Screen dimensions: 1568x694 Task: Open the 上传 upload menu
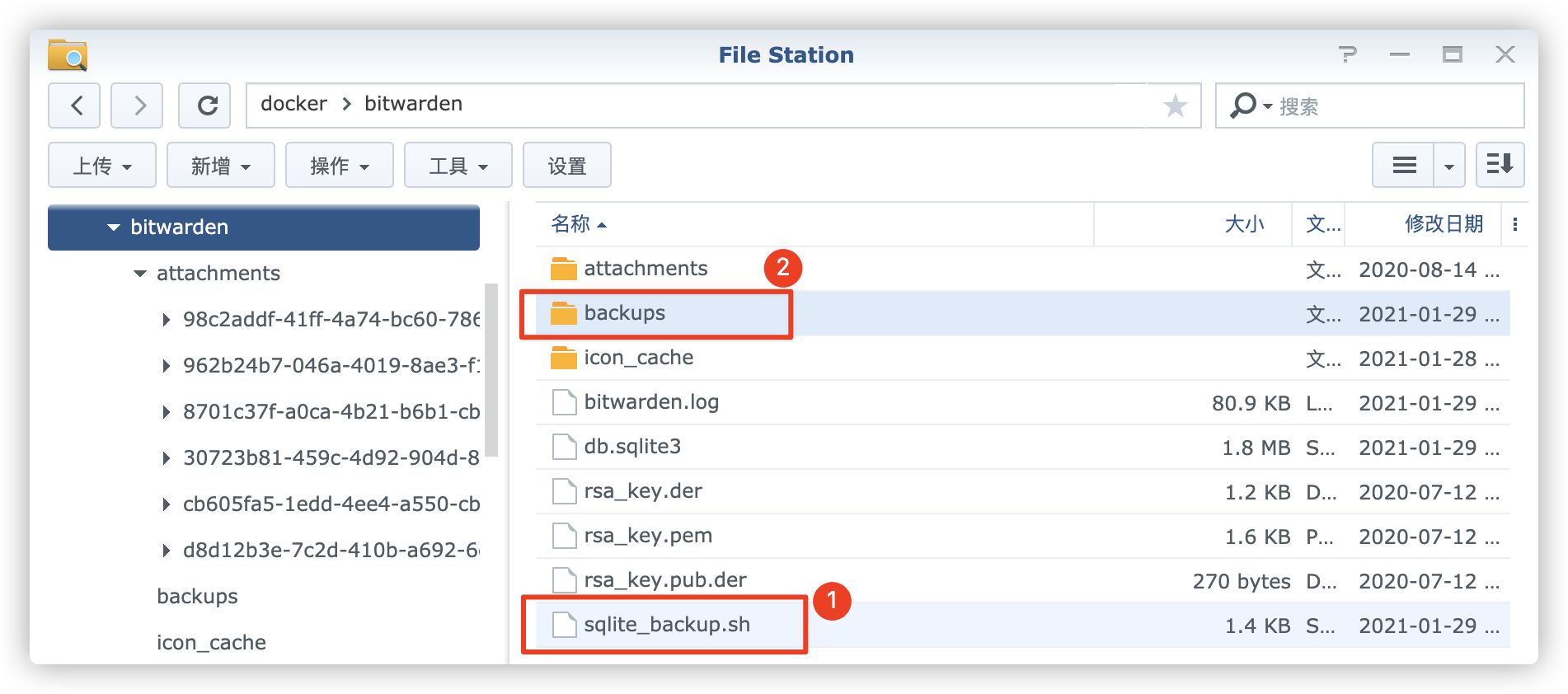pyautogui.click(x=102, y=165)
